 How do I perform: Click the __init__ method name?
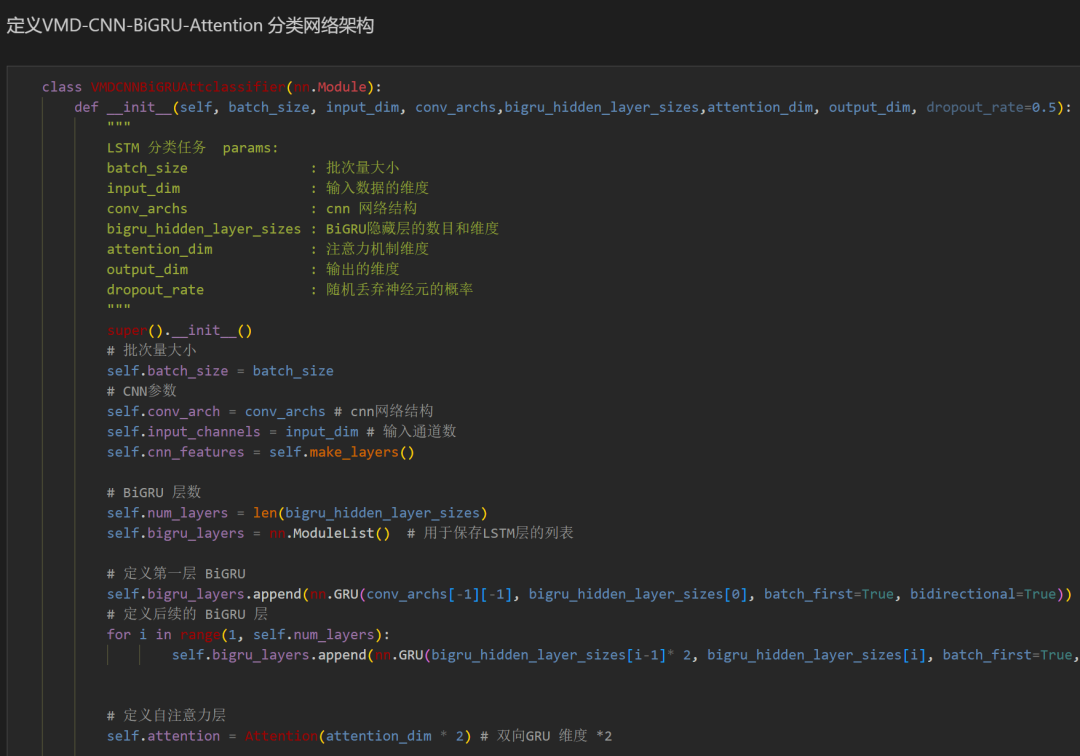click(x=137, y=107)
